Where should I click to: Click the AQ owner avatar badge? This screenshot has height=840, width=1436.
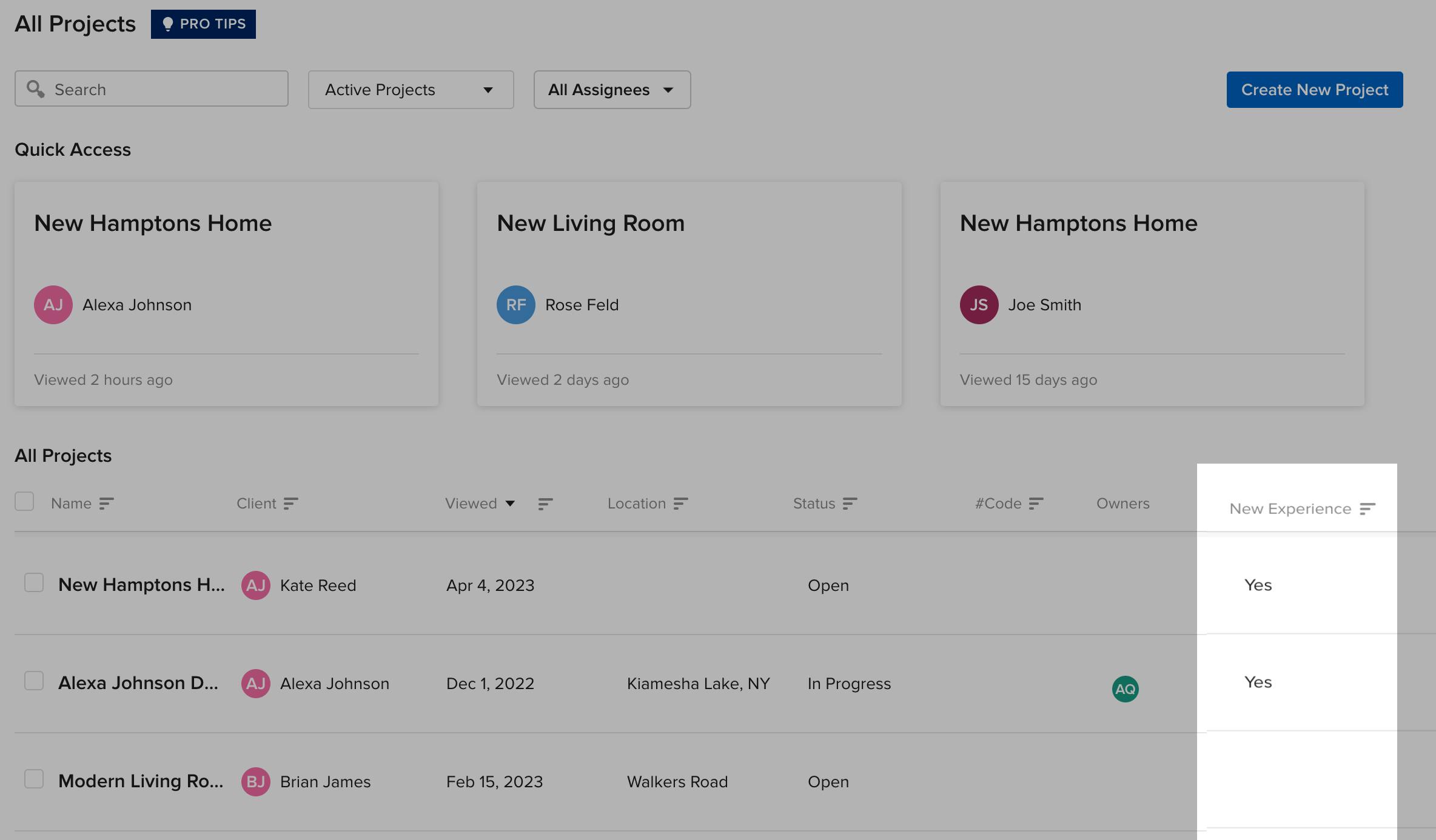(x=1125, y=688)
